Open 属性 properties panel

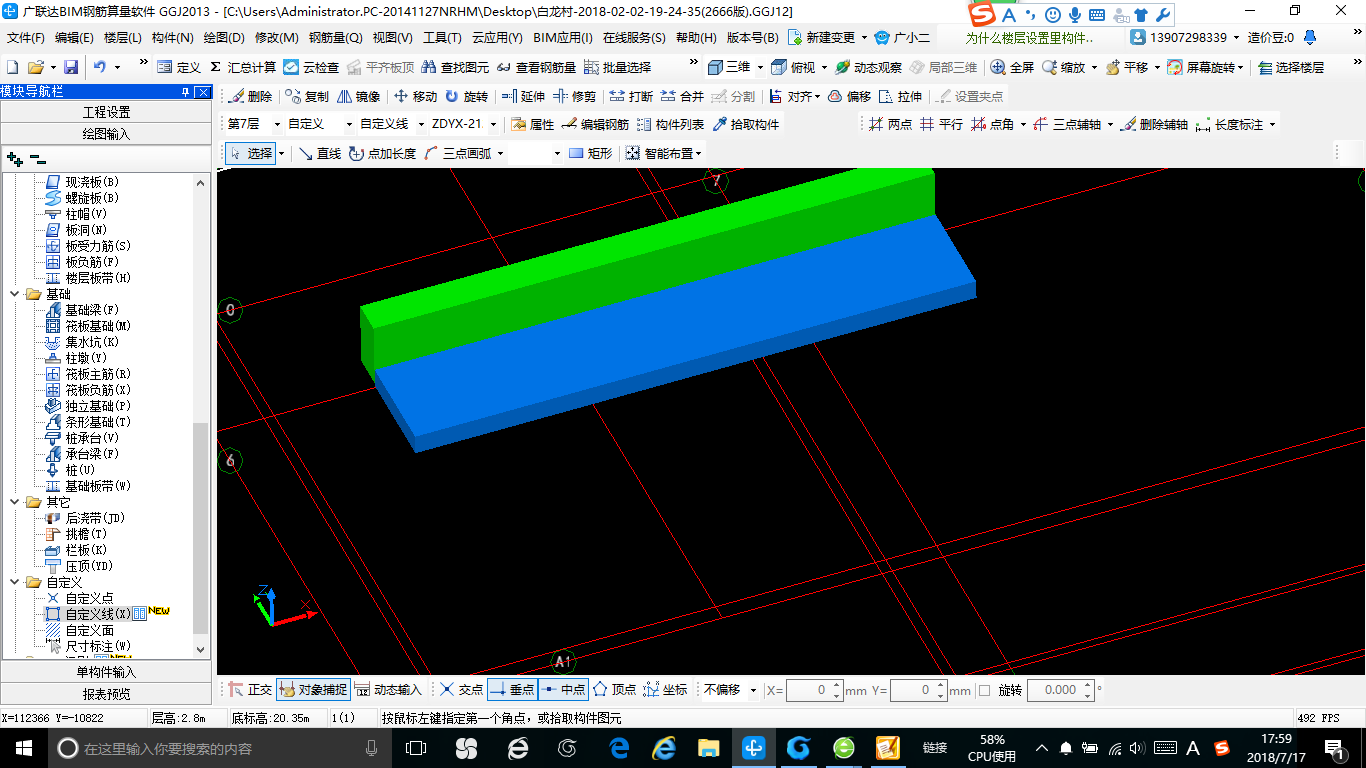pos(532,124)
